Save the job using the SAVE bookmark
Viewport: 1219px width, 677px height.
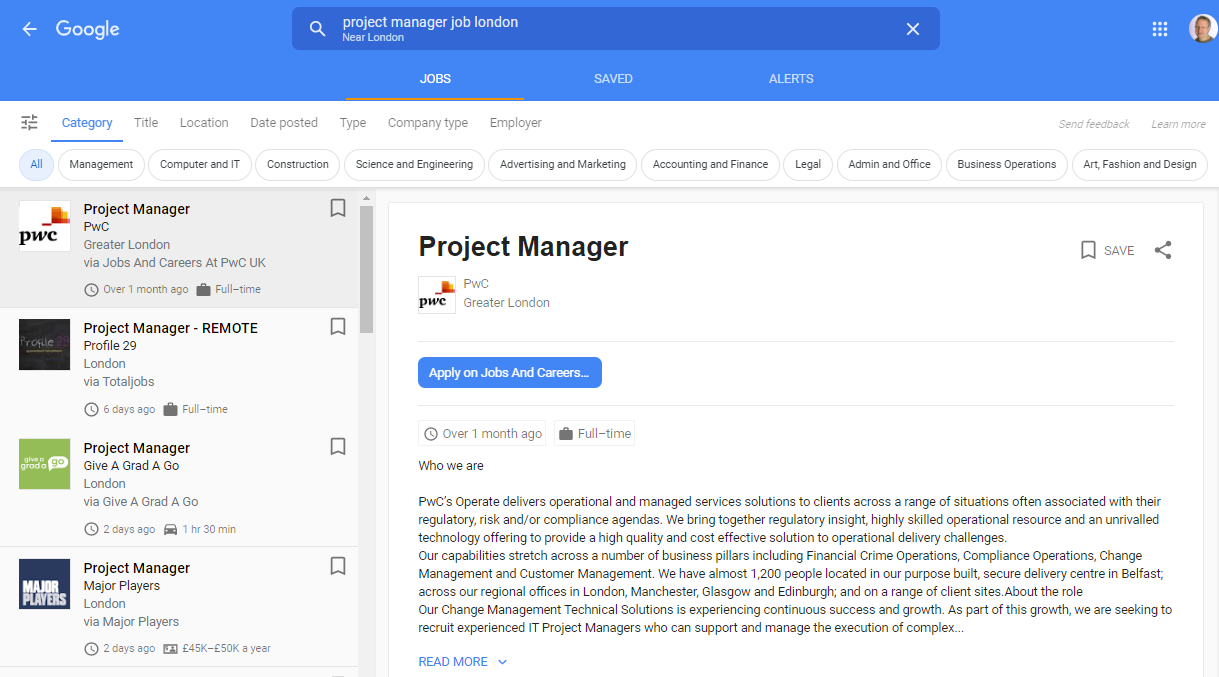[x=1107, y=251]
